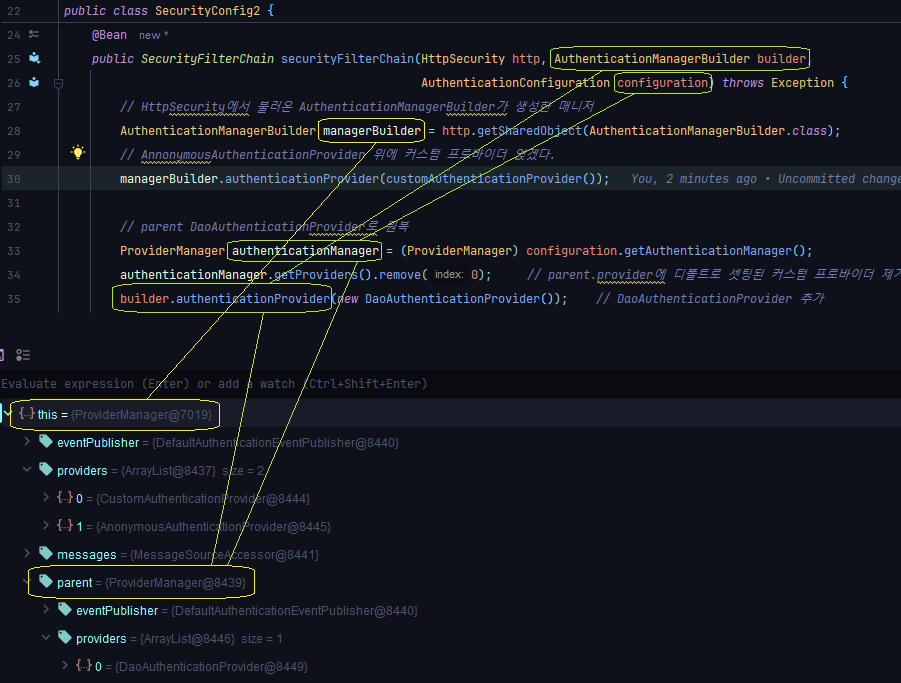Collapse the providers ArrayList@8446 node under parent
Image resolution: width=901 pixels, height=683 pixels.
pos(46,638)
